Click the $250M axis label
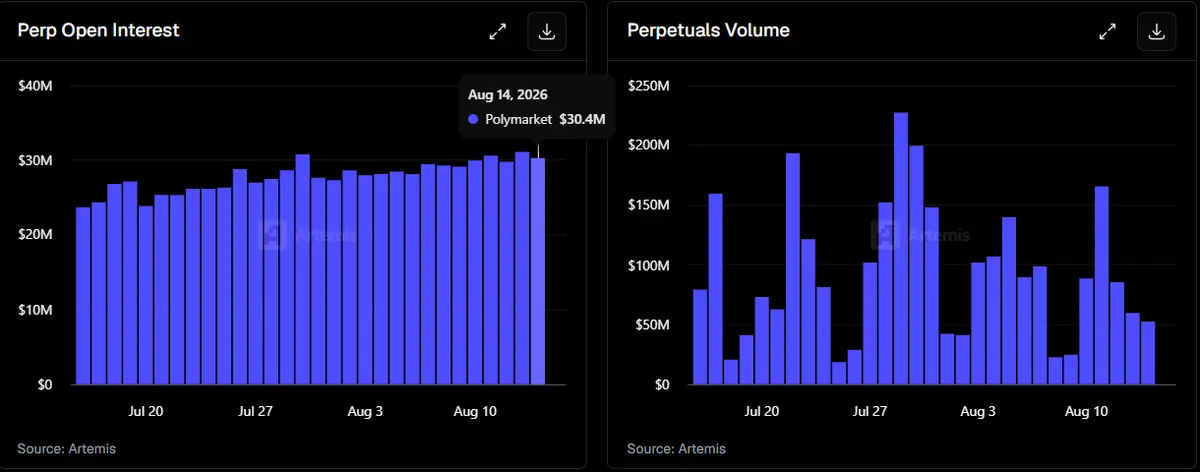 (x=648, y=86)
